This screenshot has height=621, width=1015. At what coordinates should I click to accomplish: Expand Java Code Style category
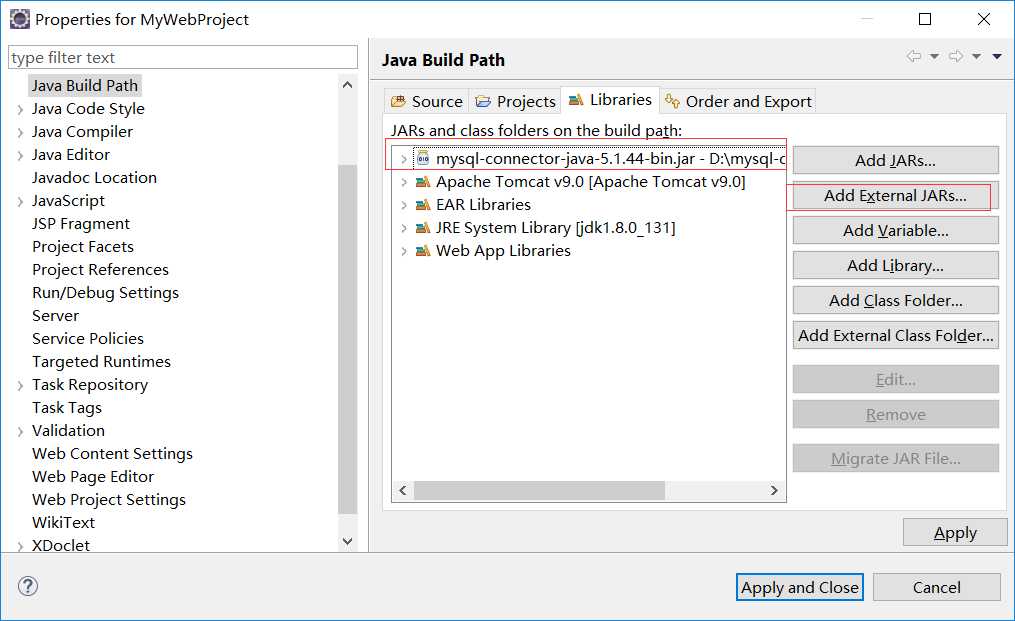pyautogui.click(x=20, y=109)
